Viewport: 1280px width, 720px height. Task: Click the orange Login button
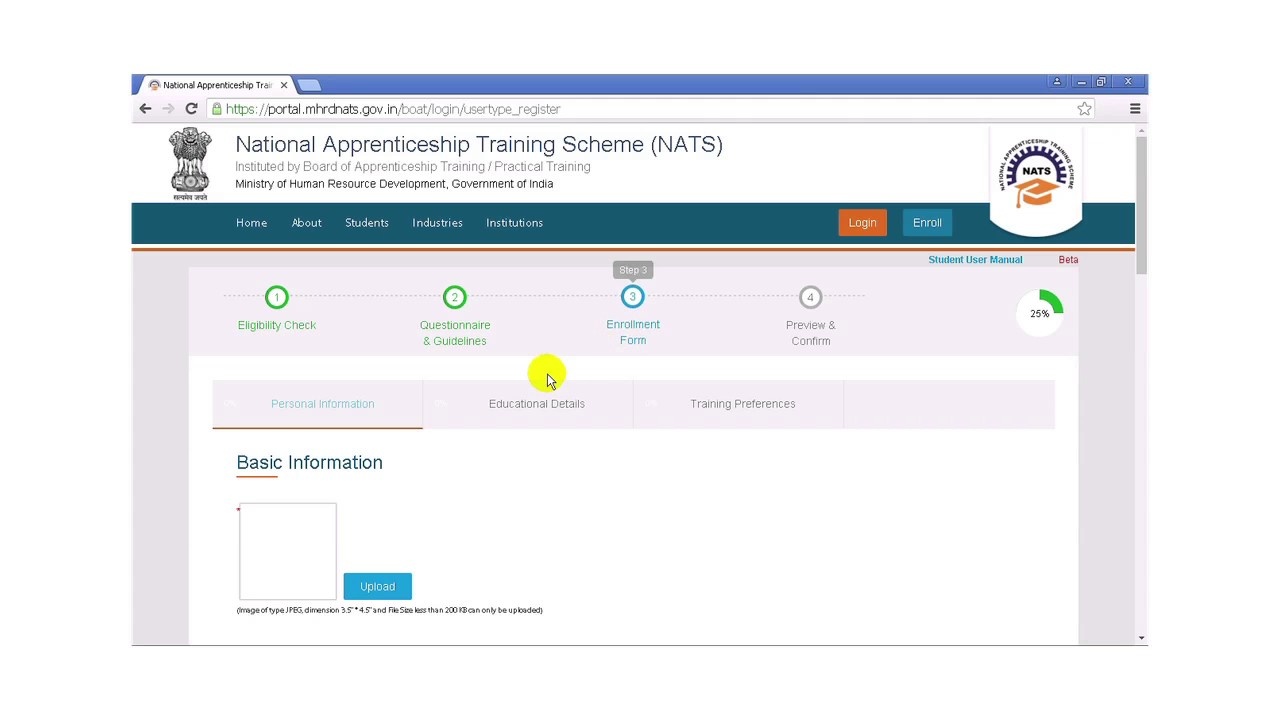[862, 223]
